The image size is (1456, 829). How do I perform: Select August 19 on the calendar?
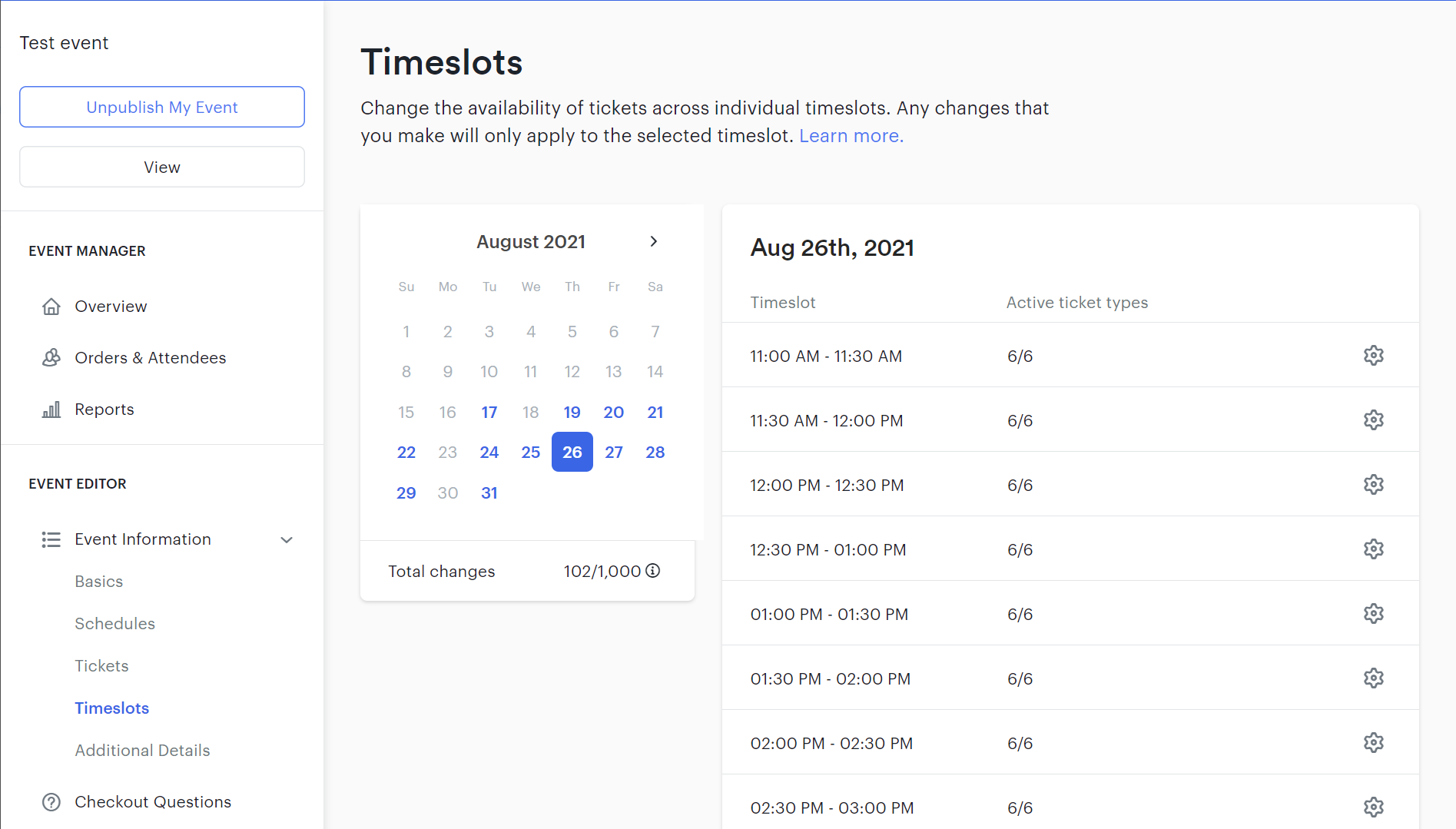pos(572,412)
